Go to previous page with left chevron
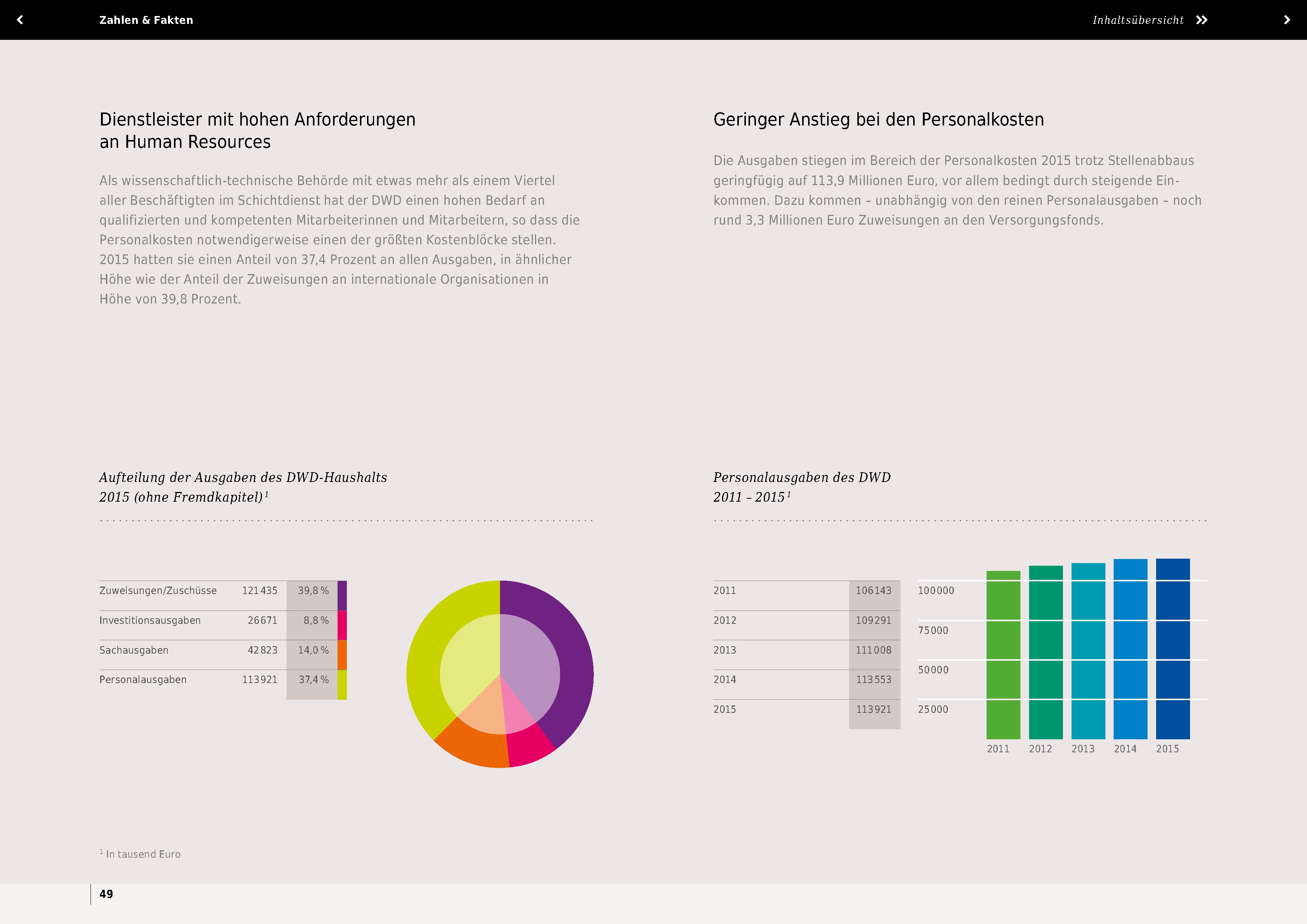 point(20,20)
